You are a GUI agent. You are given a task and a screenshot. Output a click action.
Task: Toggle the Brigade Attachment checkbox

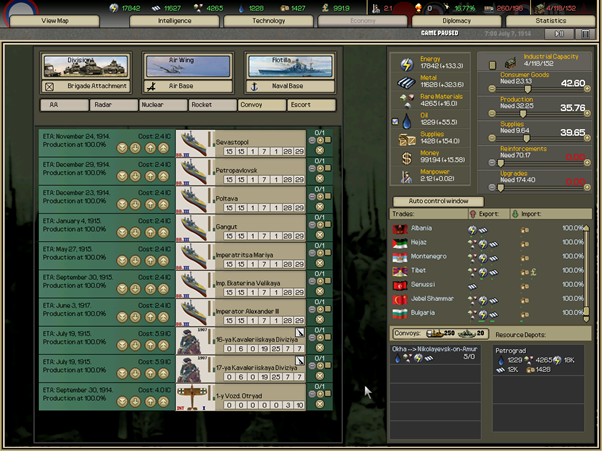pyautogui.click(x=48, y=87)
